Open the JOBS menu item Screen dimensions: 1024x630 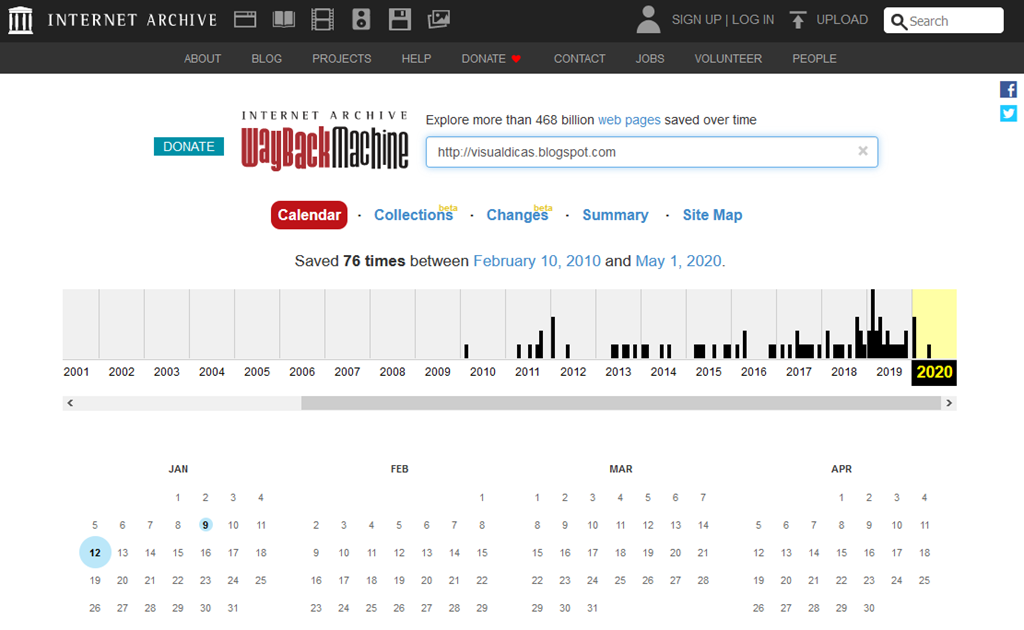(650, 59)
